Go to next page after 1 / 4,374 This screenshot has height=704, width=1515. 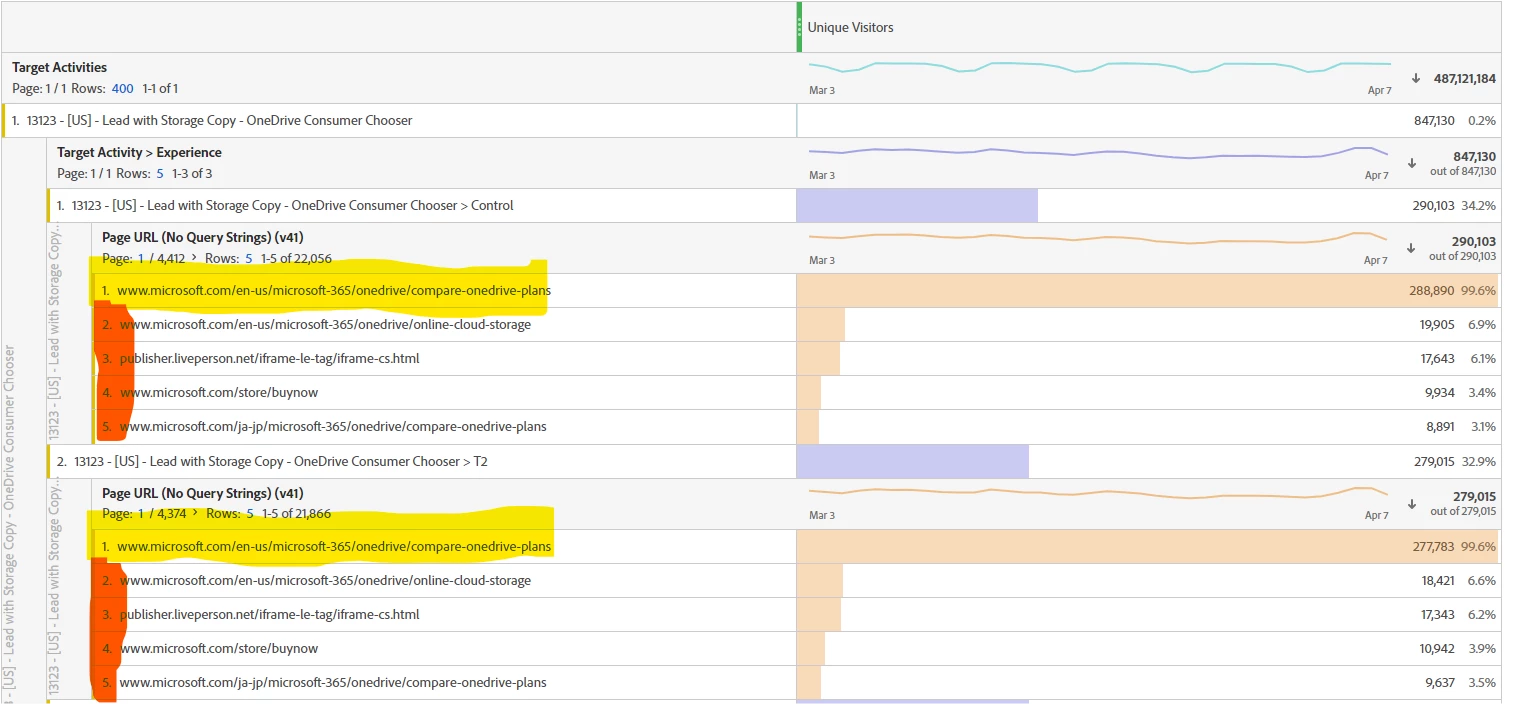pyautogui.click(x=195, y=514)
